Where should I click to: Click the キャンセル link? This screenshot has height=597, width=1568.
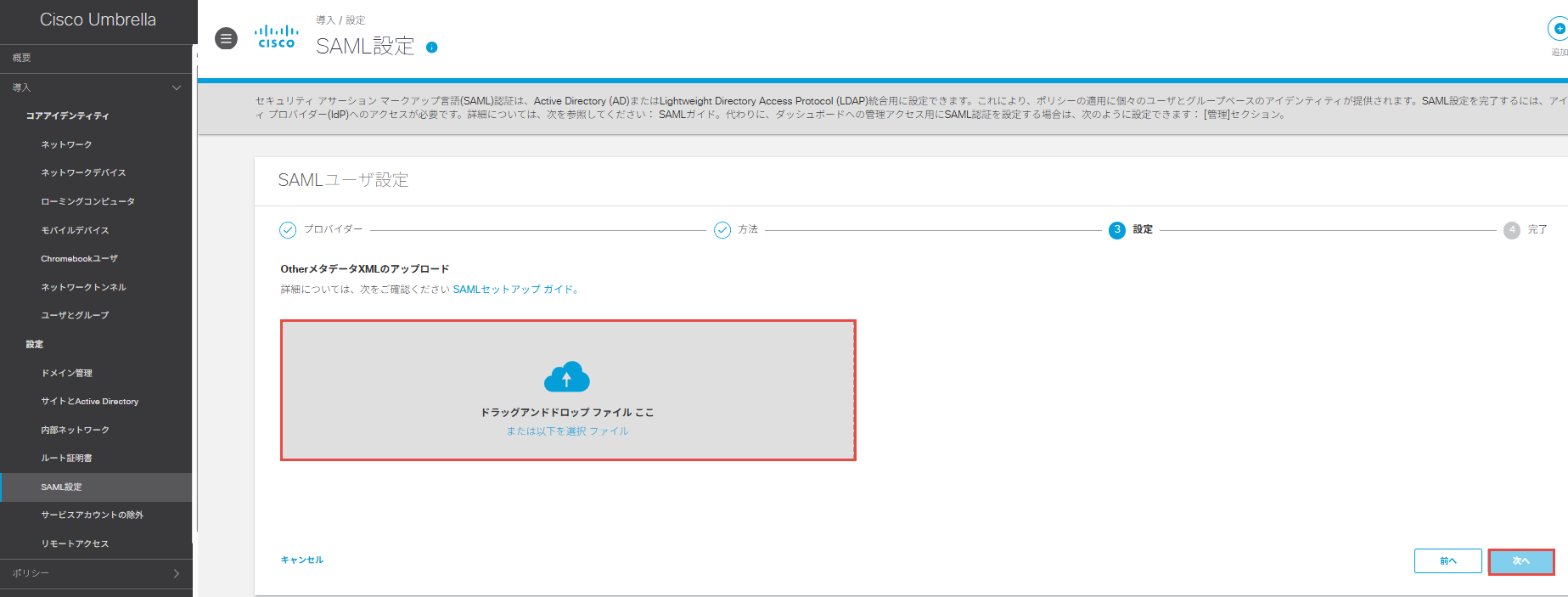[302, 560]
